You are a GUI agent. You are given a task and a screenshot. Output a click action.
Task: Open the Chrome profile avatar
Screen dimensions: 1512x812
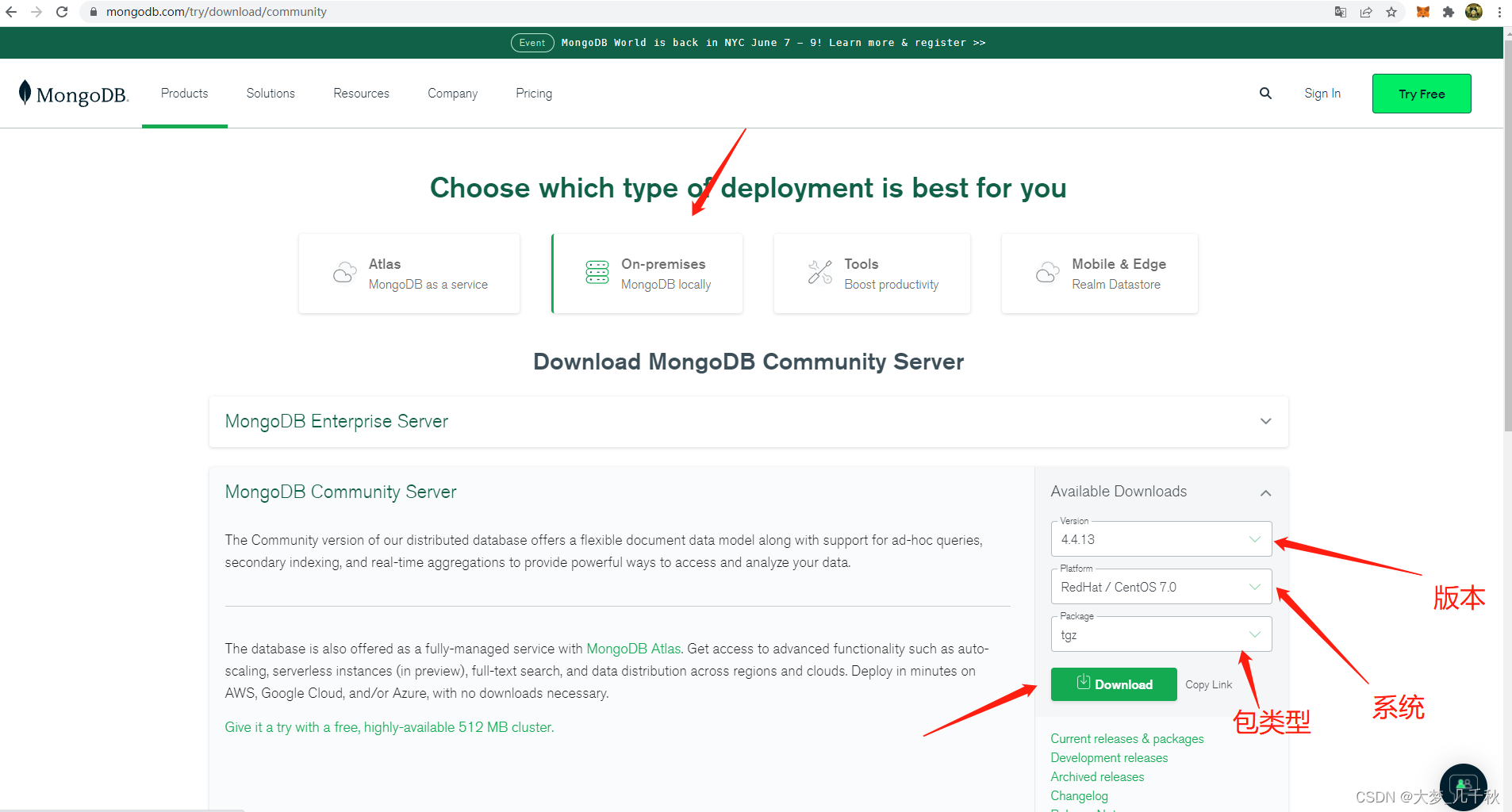(x=1474, y=12)
